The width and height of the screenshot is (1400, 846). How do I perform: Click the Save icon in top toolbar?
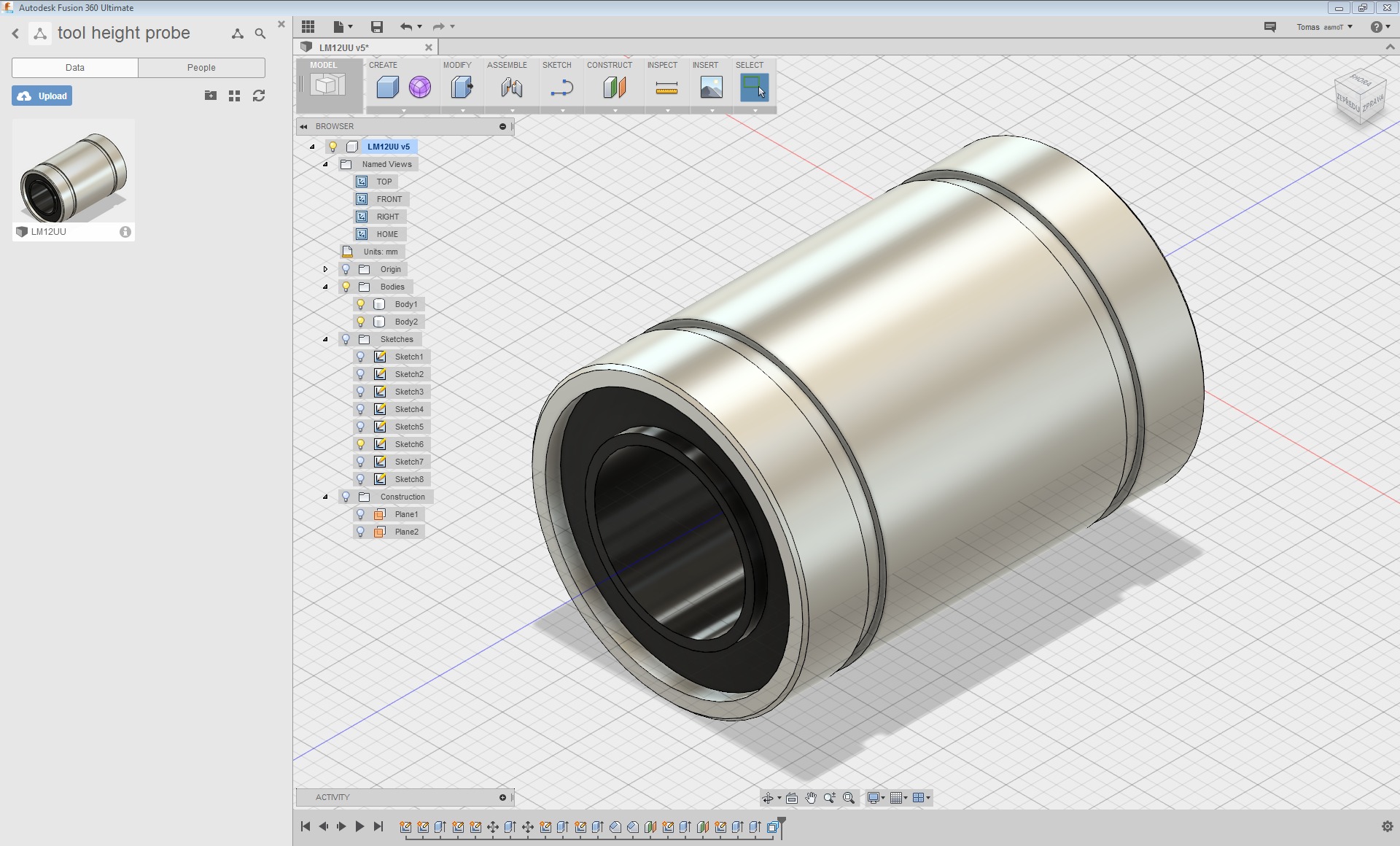click(376, 27)
